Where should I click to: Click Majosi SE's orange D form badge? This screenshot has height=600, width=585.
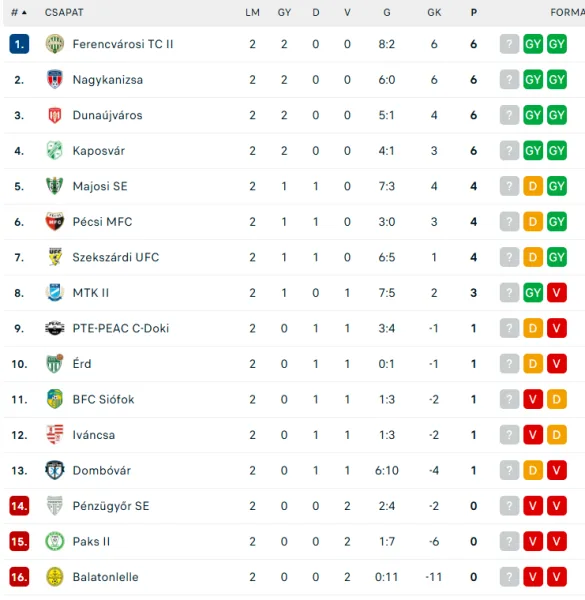[533, 186]
